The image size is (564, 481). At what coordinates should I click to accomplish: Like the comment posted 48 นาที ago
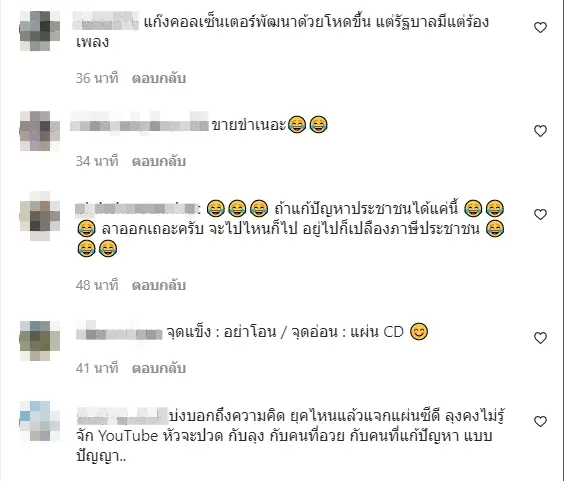click(x=540, y=214)
